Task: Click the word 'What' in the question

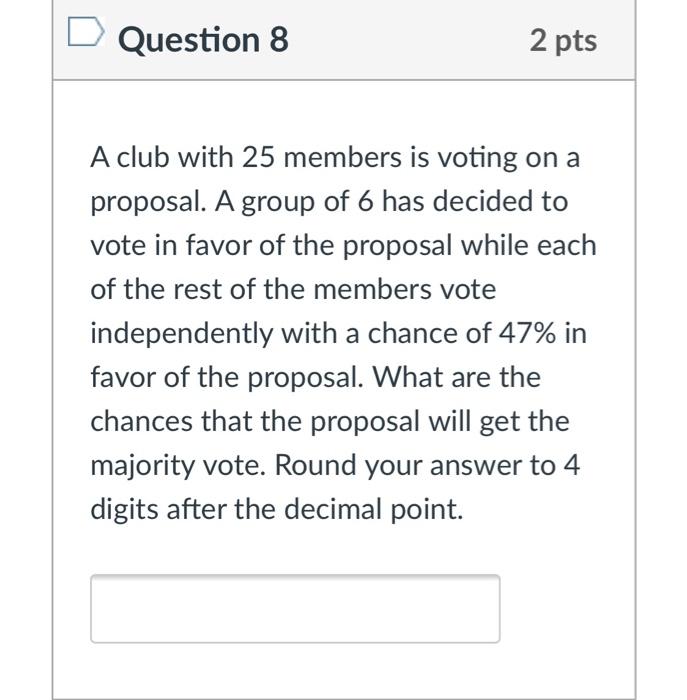Action: (x=407, y=377)
